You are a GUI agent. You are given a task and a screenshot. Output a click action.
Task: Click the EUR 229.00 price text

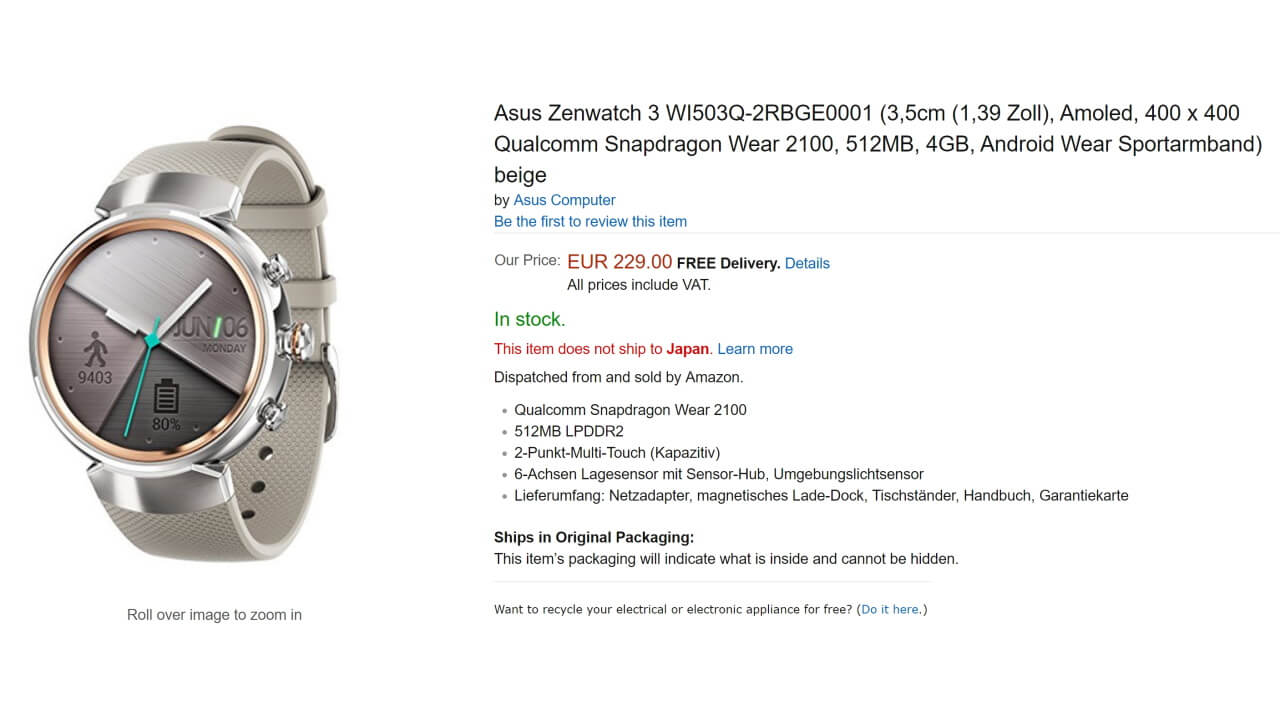tap(618, 262)
